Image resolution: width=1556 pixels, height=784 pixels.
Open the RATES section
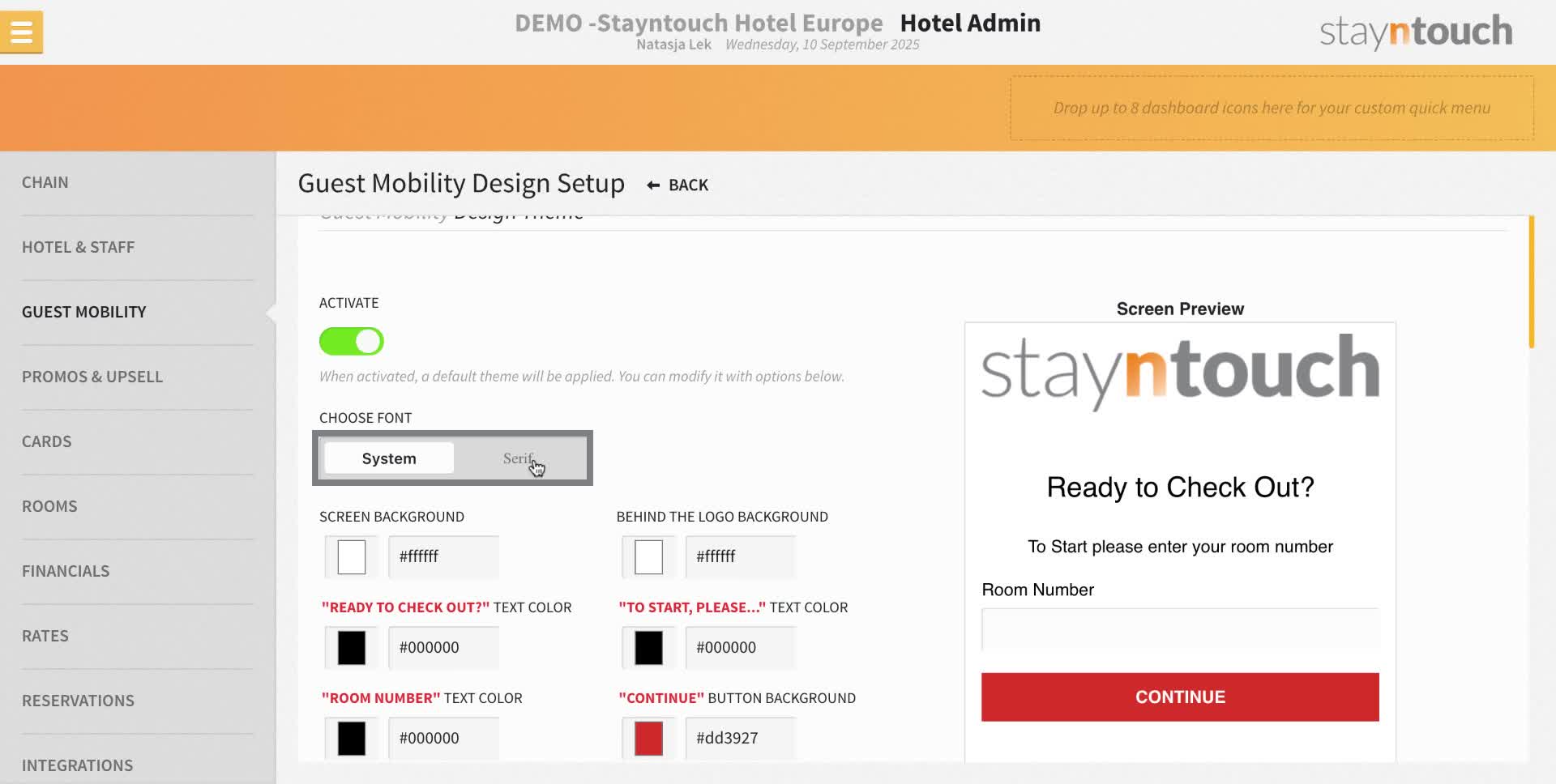click(x=45, y=637)
